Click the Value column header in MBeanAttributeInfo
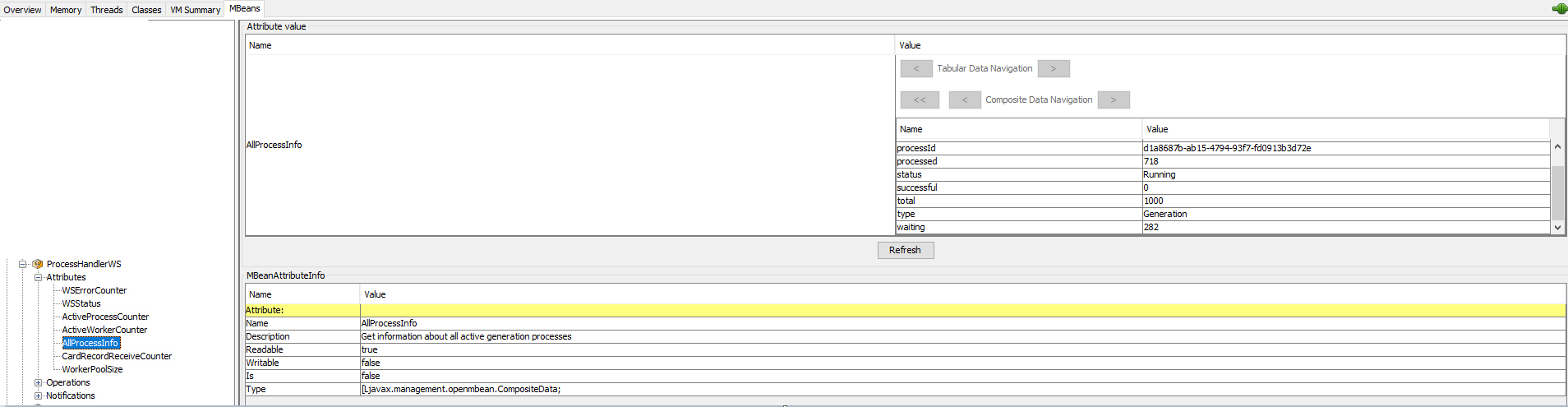The image size is (1568, 407). pyautogui.click(x=962, y=294)
